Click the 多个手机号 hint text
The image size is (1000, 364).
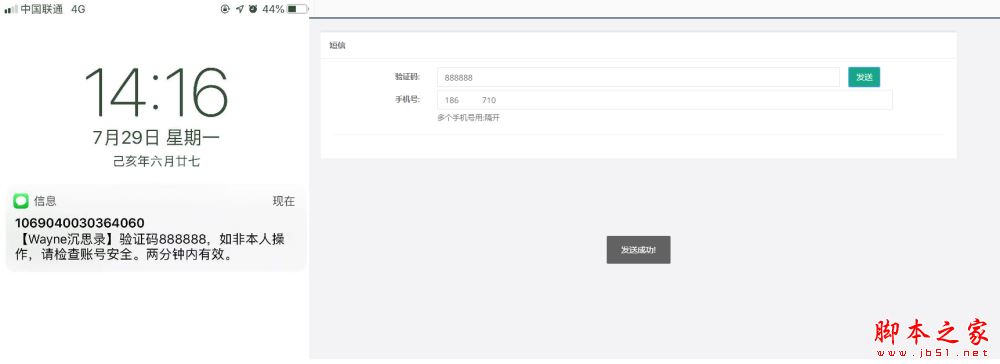click(469, 118)
